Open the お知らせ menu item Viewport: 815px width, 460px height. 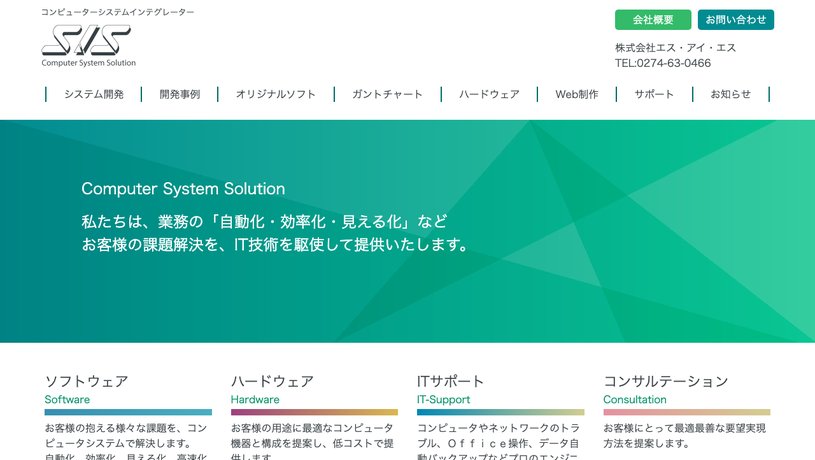coord(731,94)
